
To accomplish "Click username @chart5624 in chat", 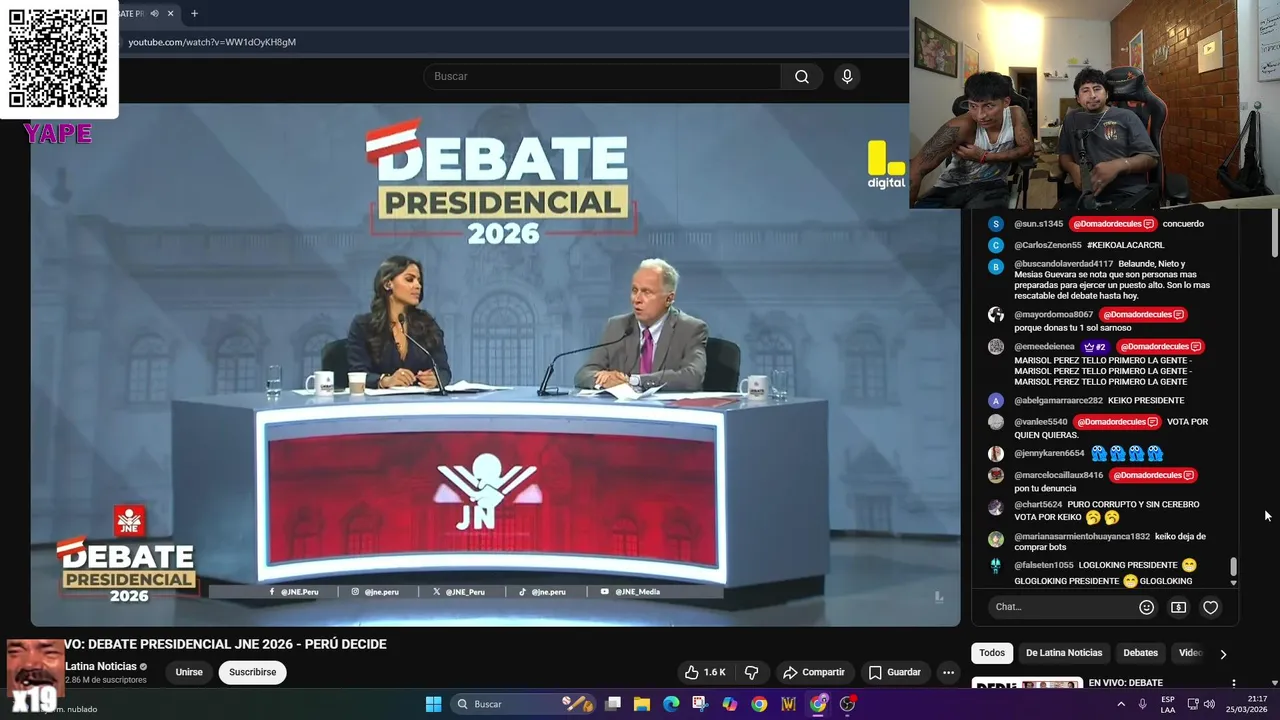I will point(1038,505).
